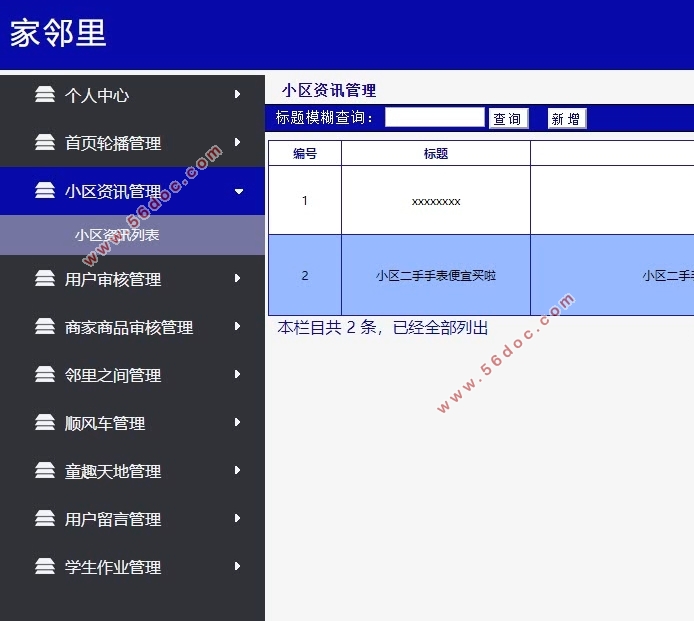Screen dimensions: 694x621
Task: Expand the 用户留言管理 arrow
Action: coord(237,519)
